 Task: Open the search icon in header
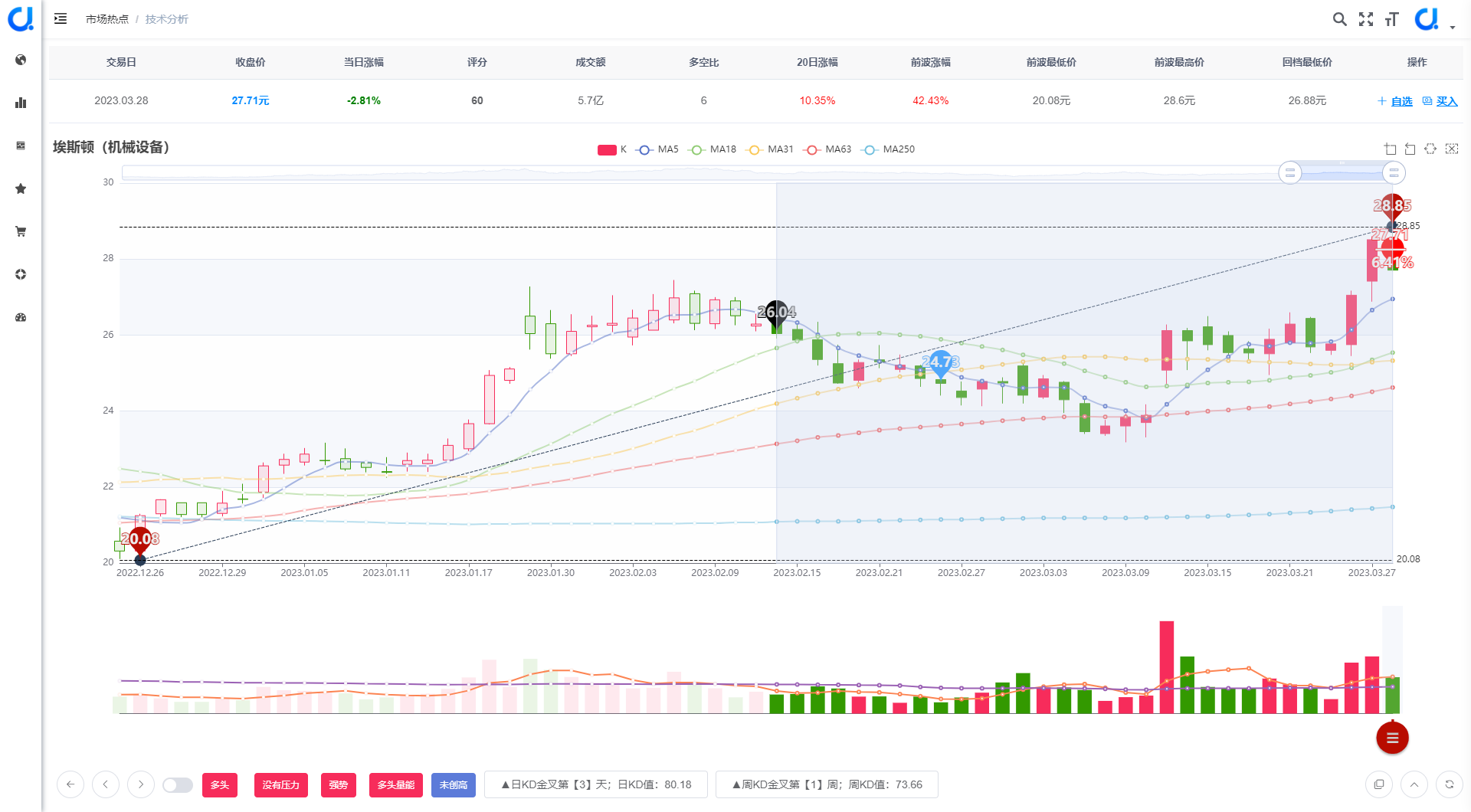1339,19
